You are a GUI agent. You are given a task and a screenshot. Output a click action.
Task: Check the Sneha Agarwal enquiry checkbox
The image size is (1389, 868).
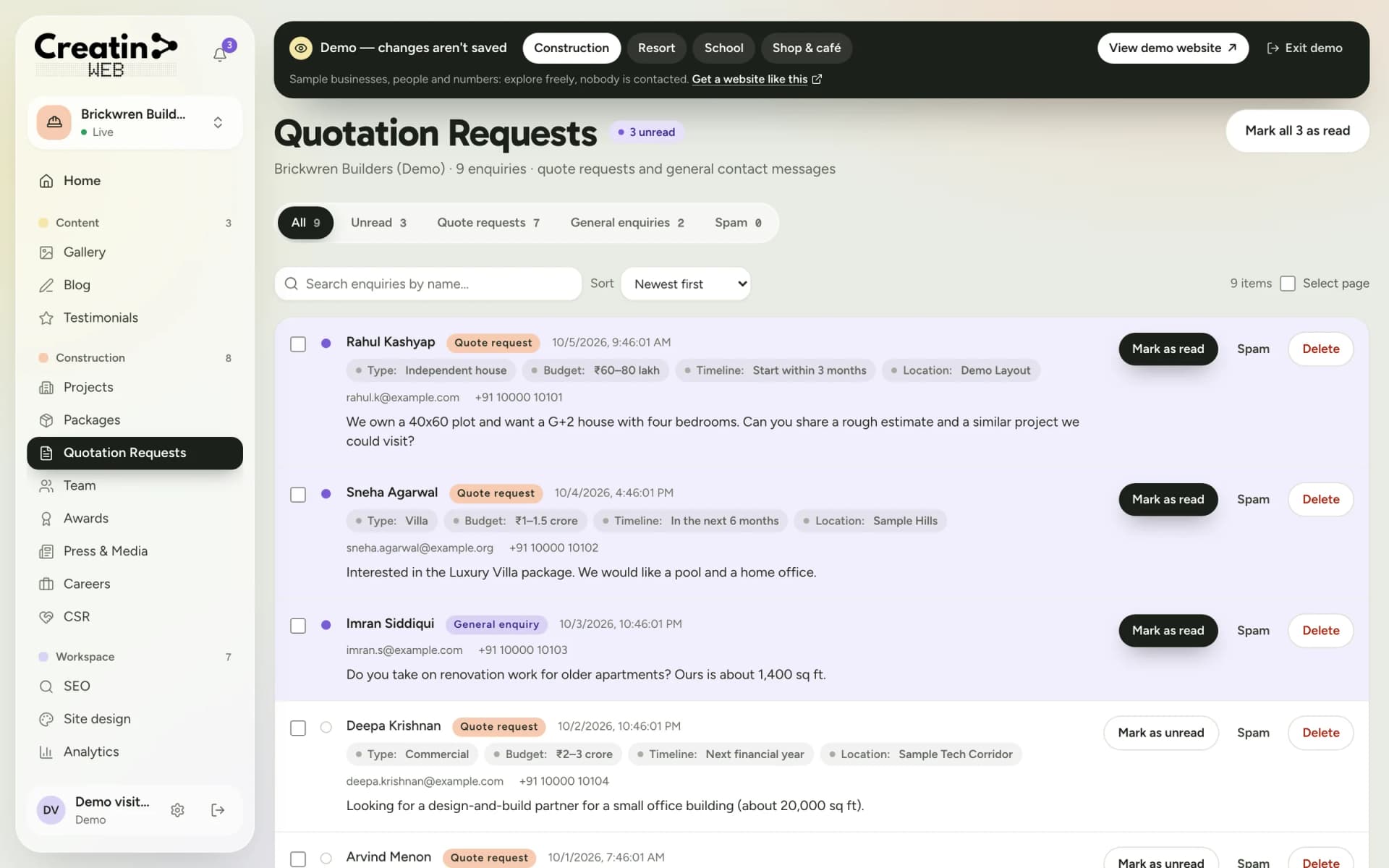tap(298, 495)
